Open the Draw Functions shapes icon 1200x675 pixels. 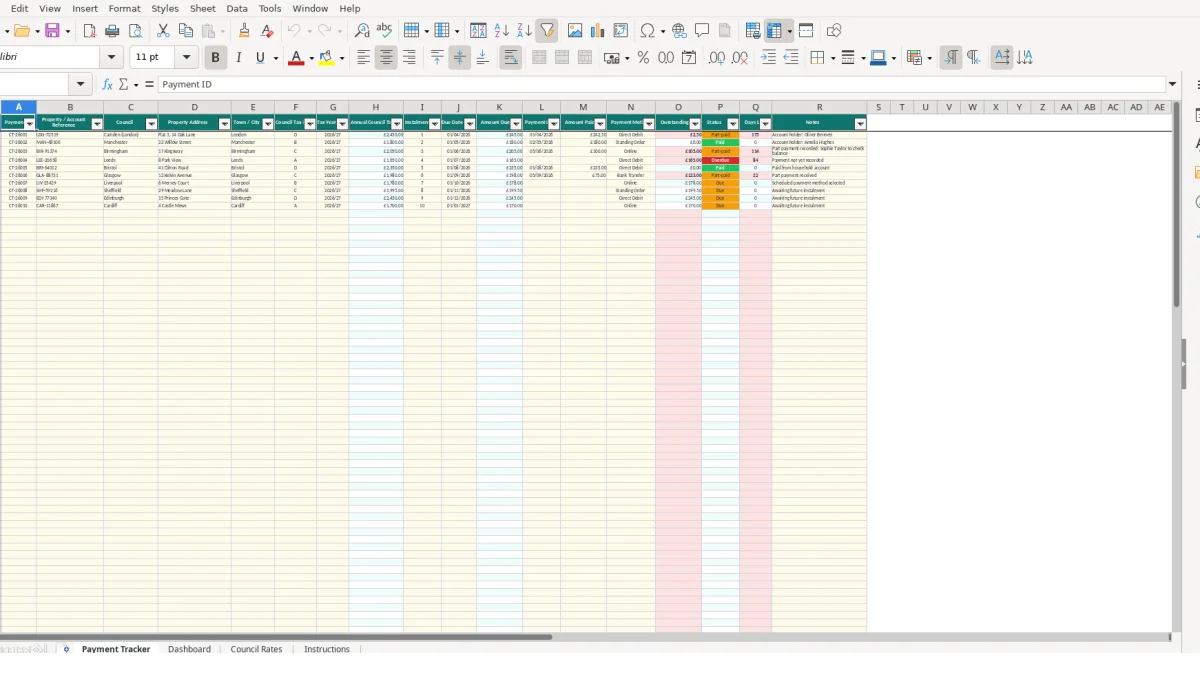pyautogui.click(x=834, y=31)
